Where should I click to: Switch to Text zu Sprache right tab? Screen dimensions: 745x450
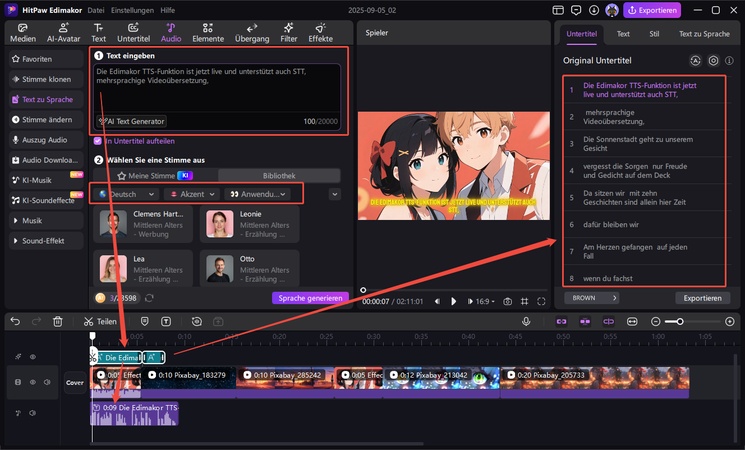[x=704, y=34]
